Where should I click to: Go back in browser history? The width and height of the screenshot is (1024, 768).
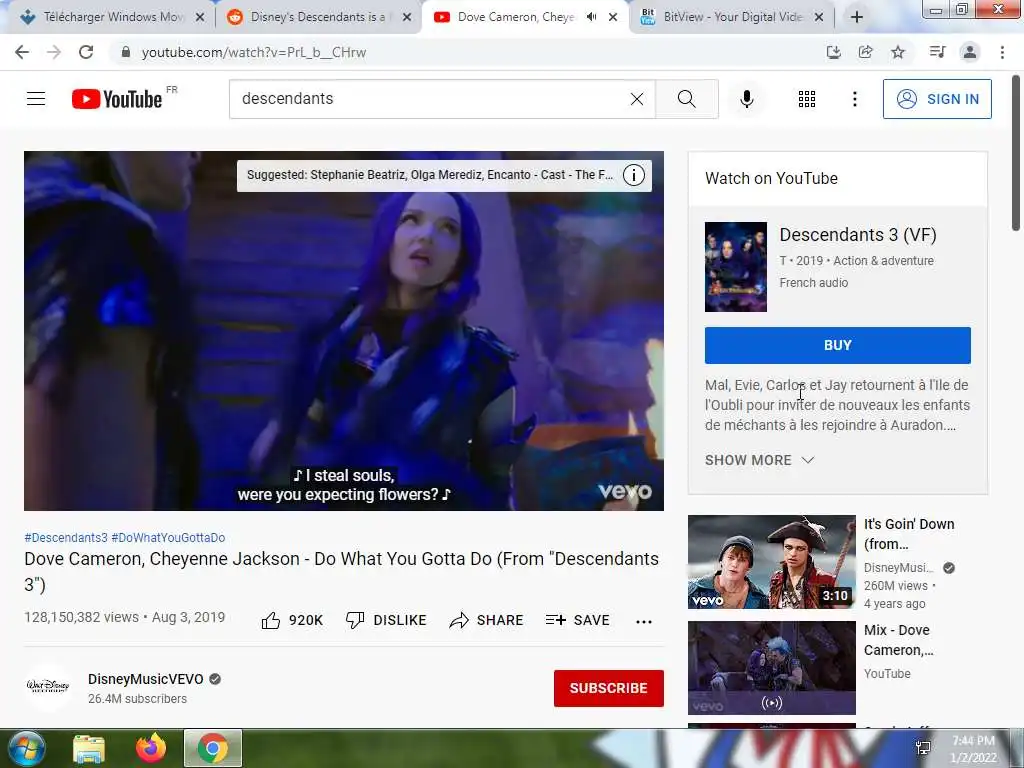point(22,52)
